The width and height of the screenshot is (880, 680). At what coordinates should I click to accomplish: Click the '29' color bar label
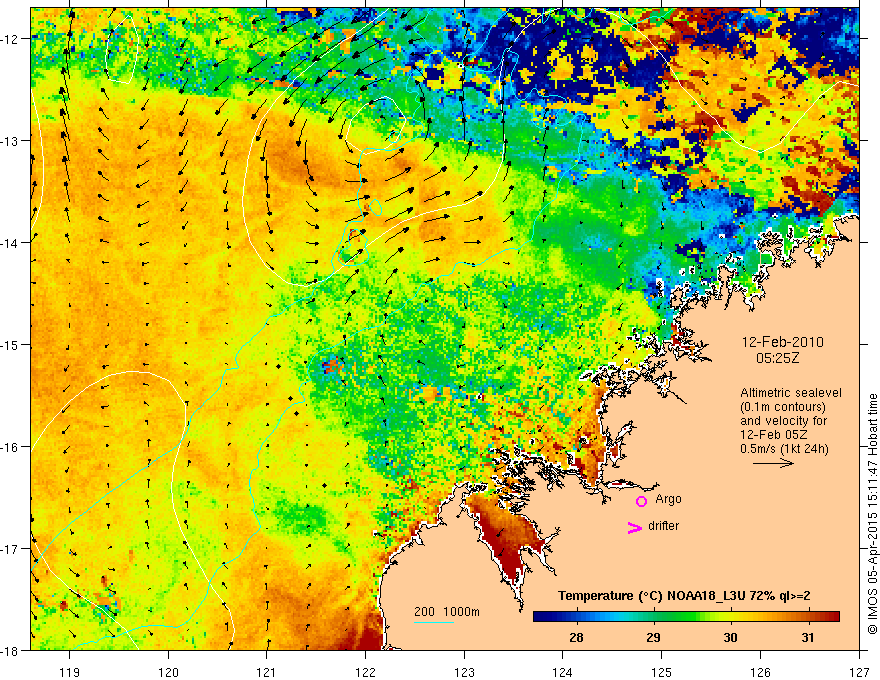653,637
